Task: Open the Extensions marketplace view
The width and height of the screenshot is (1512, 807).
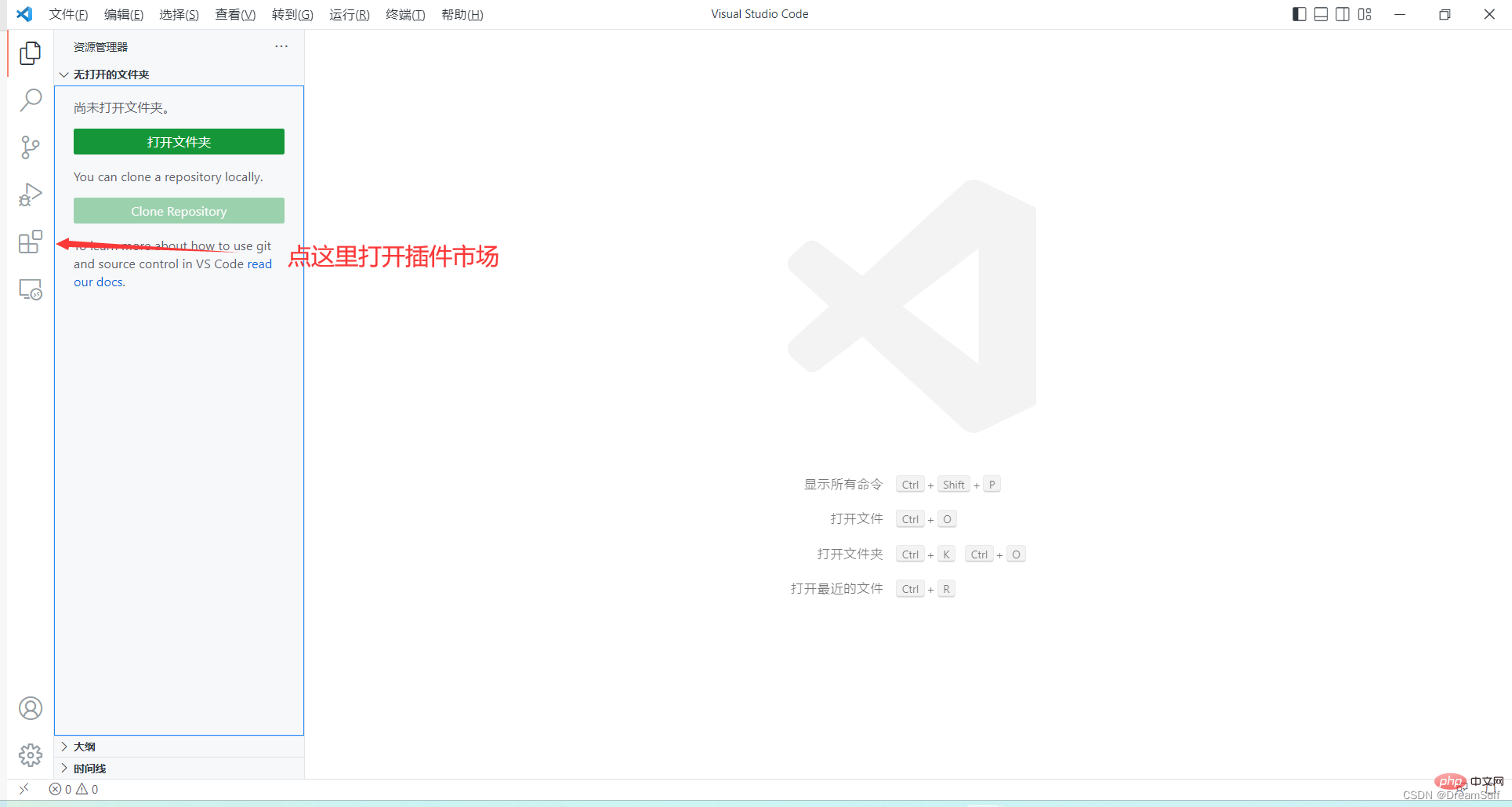Action: coord(30,242)
